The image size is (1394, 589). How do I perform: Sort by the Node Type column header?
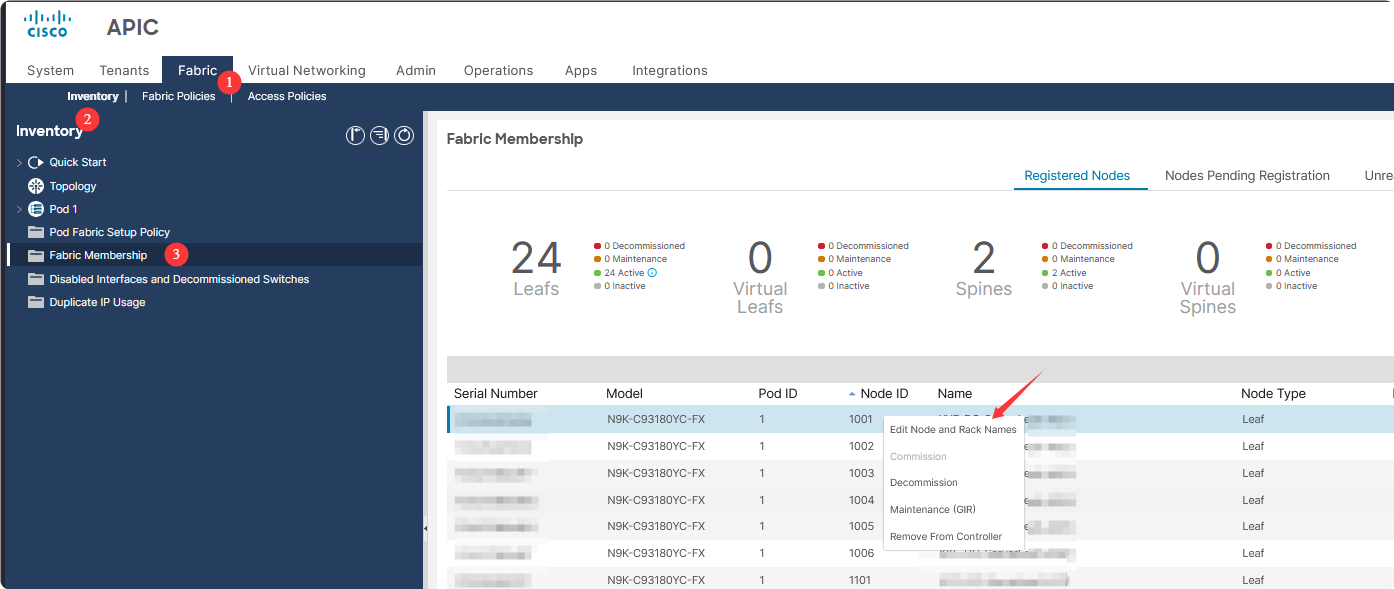(x=1273, y=393)
